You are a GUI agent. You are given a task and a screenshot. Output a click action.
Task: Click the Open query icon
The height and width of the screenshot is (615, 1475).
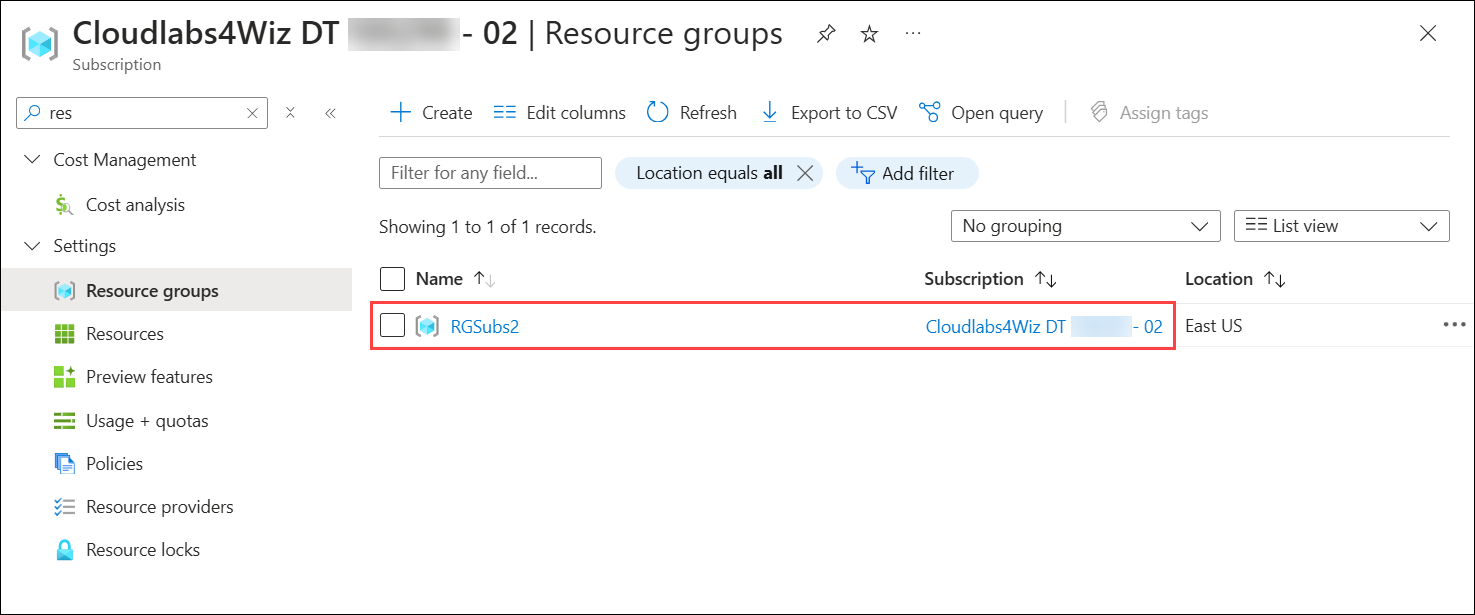tap(930, 112)
